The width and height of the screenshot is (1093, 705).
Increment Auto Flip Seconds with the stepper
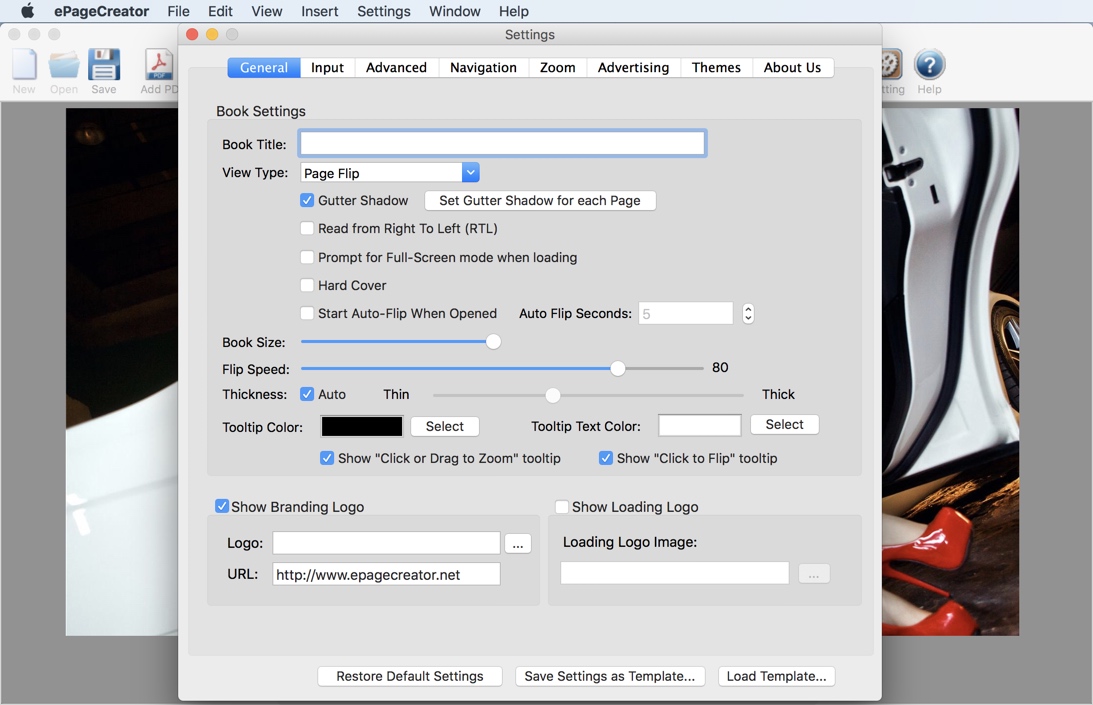click(x=747, y=308)
